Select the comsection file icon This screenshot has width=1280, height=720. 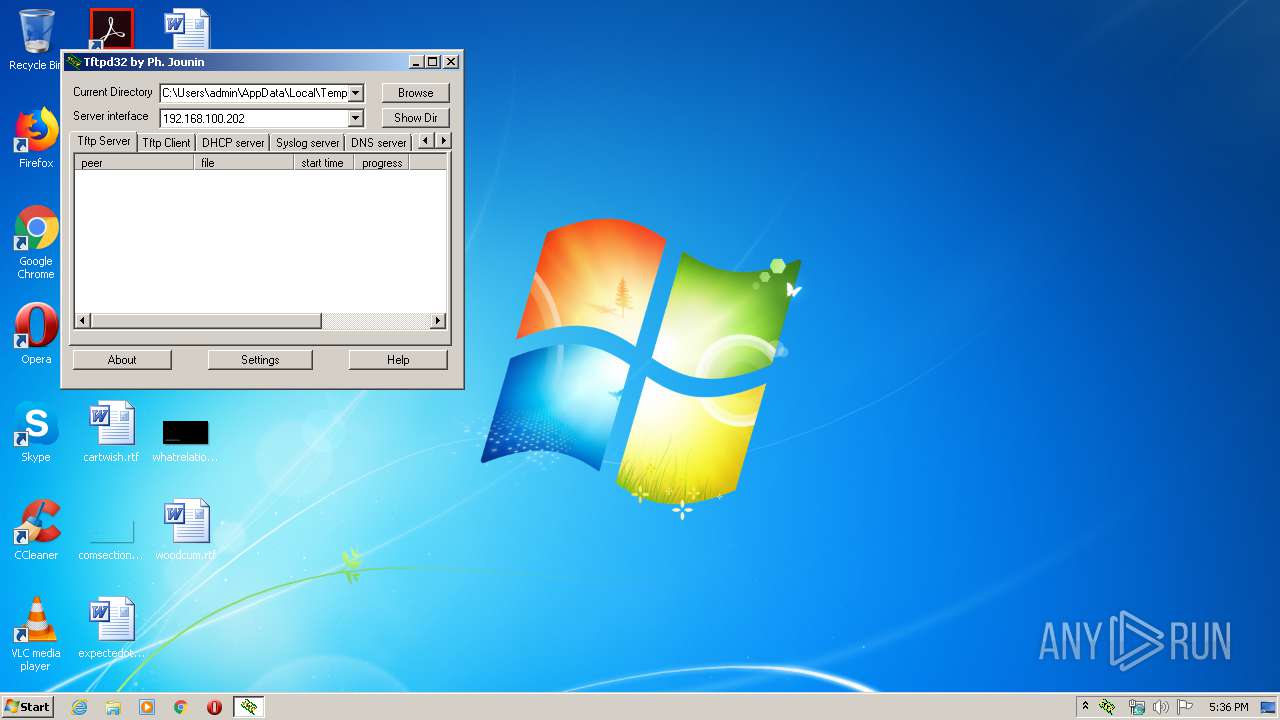tap(111, 540)
